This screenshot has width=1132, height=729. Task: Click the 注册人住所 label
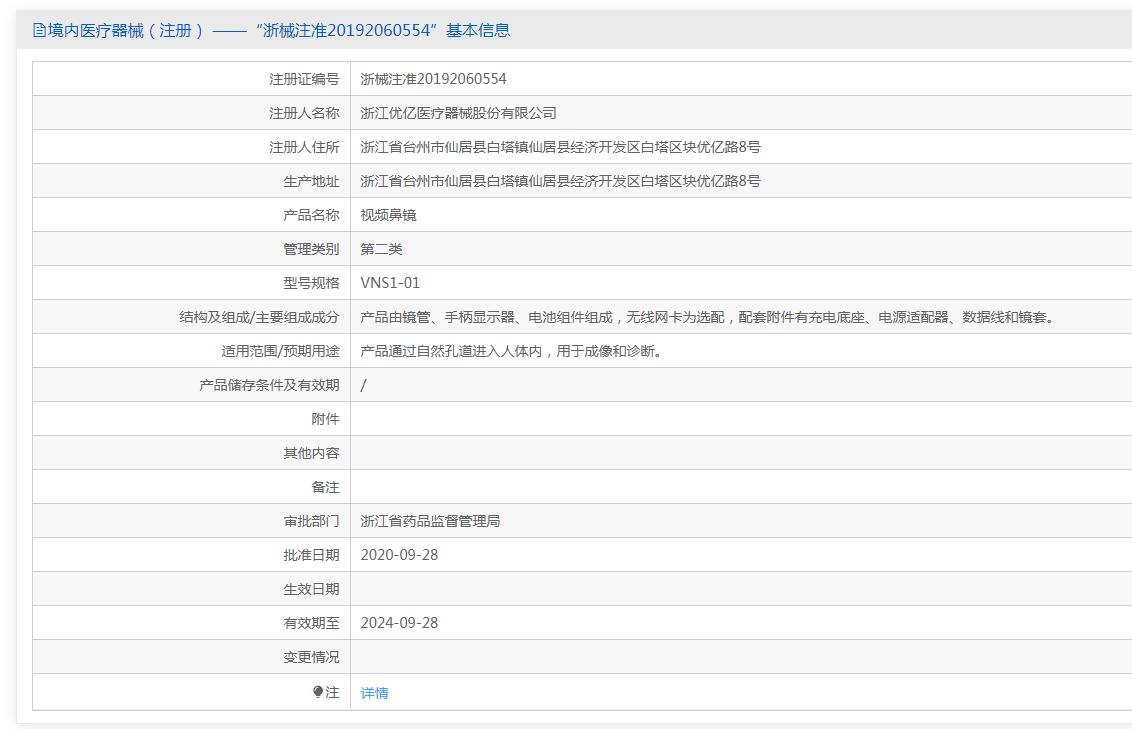pos(304,147)
